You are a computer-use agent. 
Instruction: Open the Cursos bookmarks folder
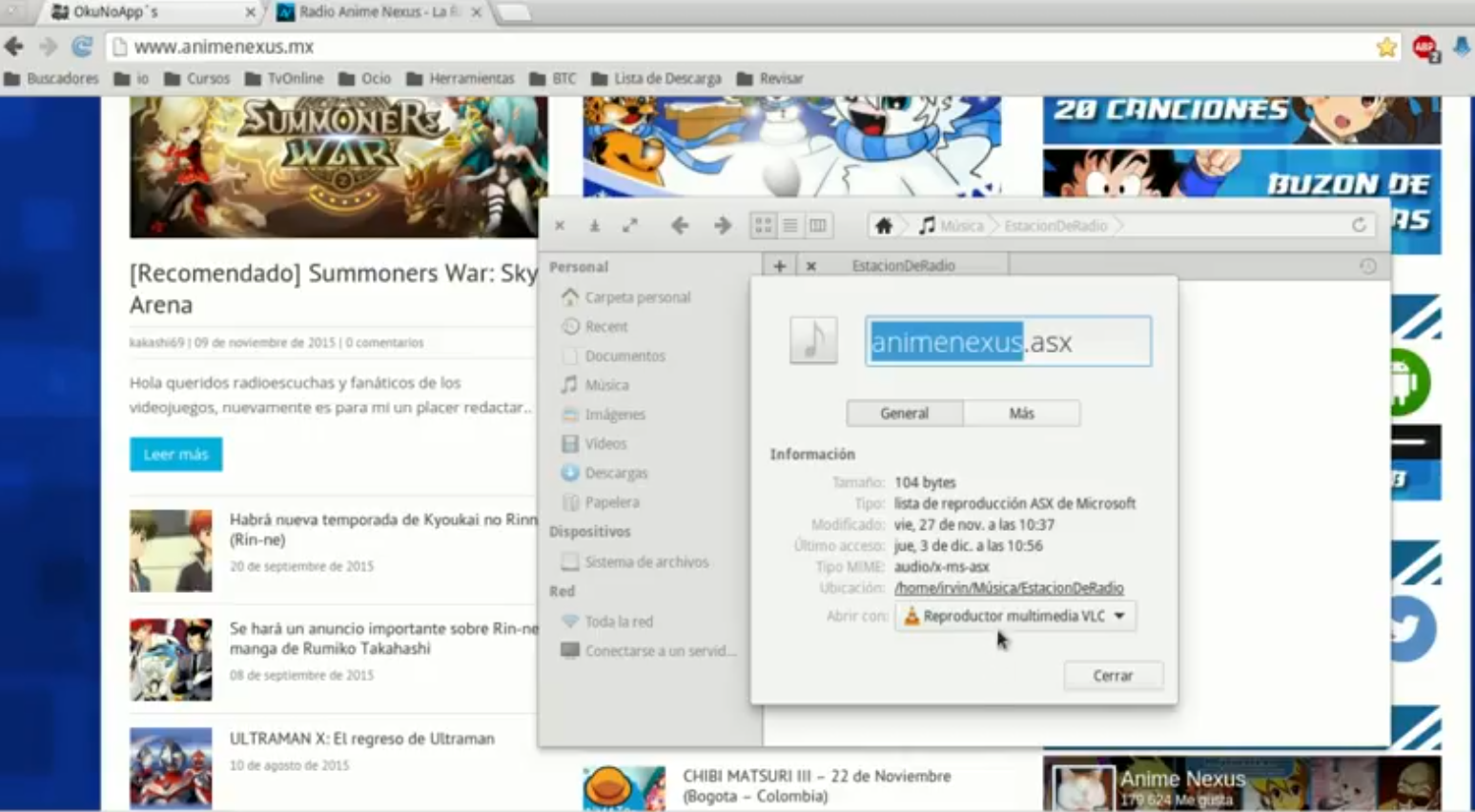(197, 78)
